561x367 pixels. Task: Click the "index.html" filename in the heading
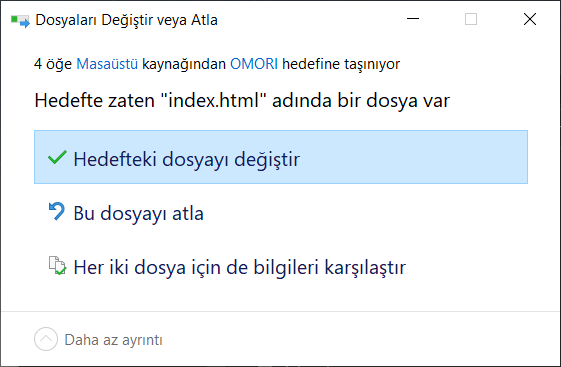(214, 100)
